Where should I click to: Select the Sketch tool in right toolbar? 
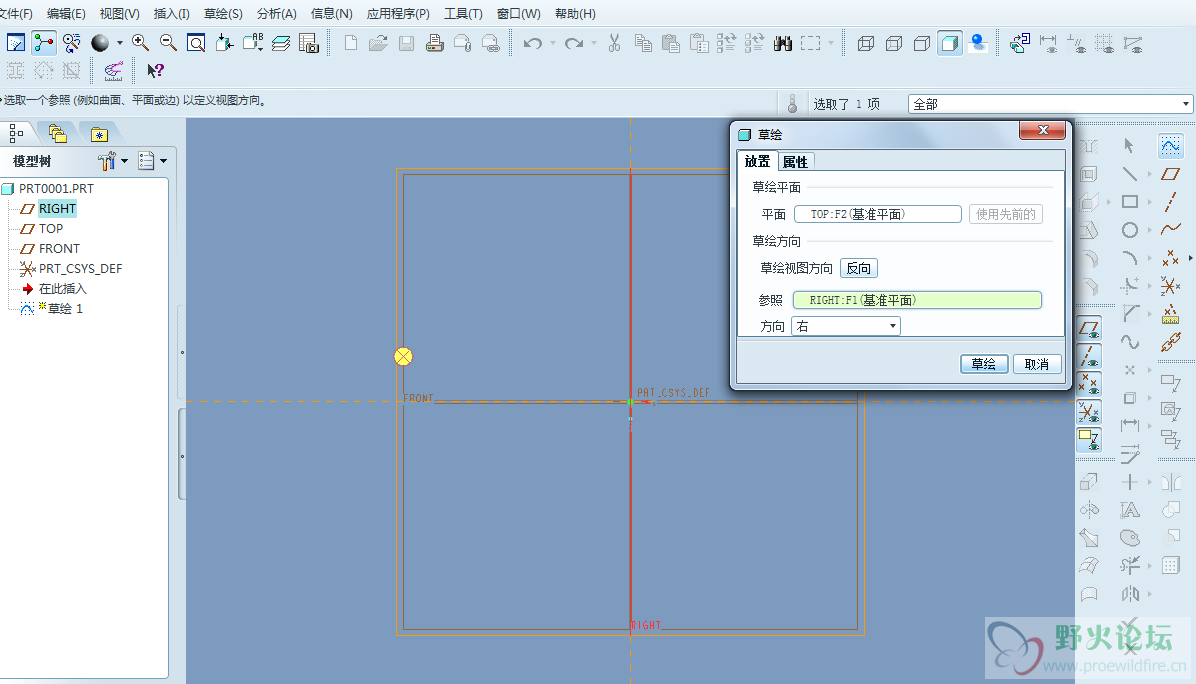point(1171,145)
